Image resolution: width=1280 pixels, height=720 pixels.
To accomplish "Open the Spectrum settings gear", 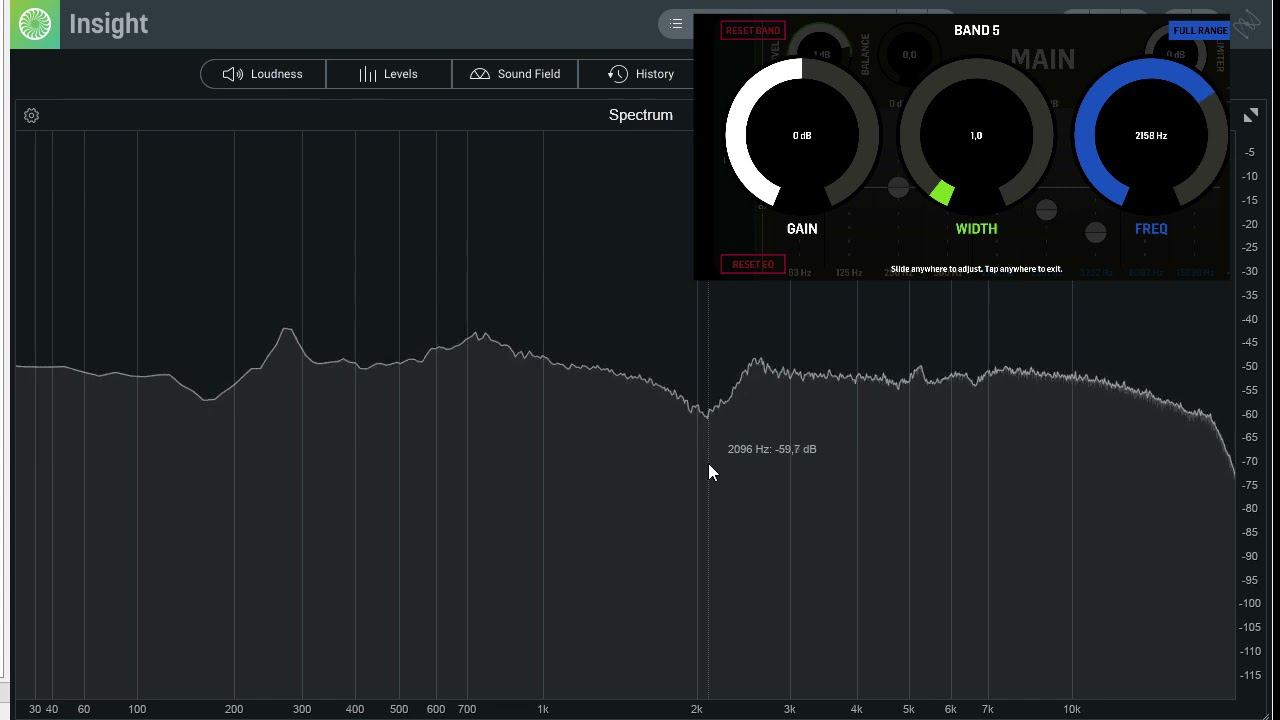I will [31, 116].
